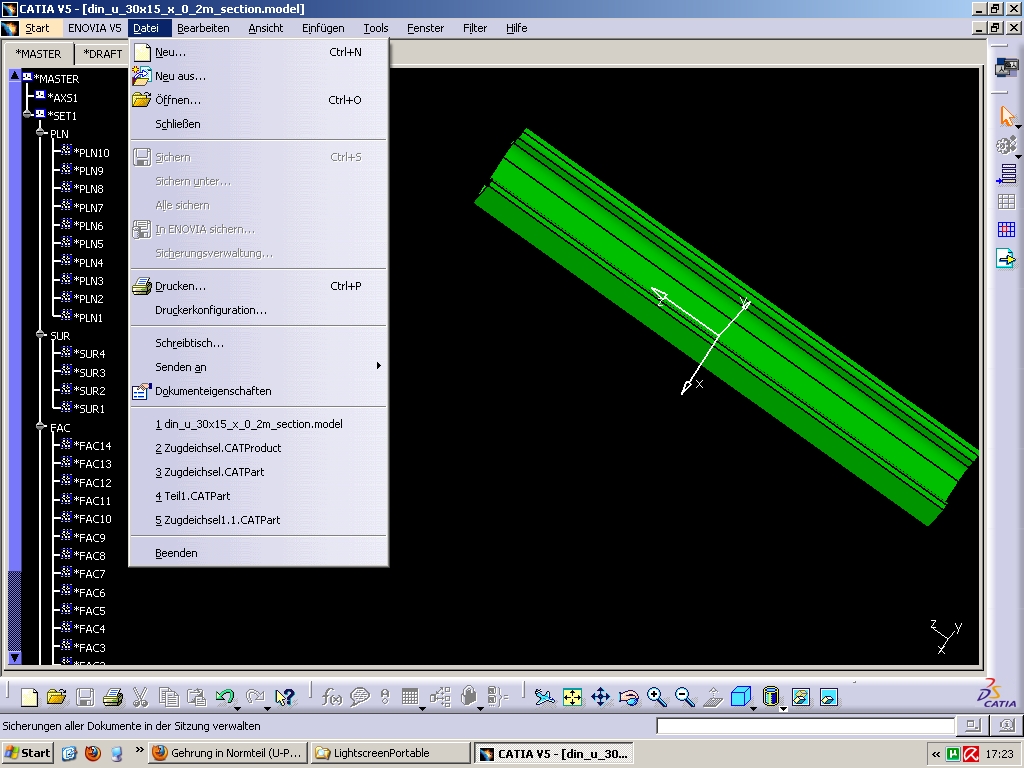This screenshot has height=768, width=1024.
Task: Click the What's This help pointer icon
Action: tap(285, 697)
